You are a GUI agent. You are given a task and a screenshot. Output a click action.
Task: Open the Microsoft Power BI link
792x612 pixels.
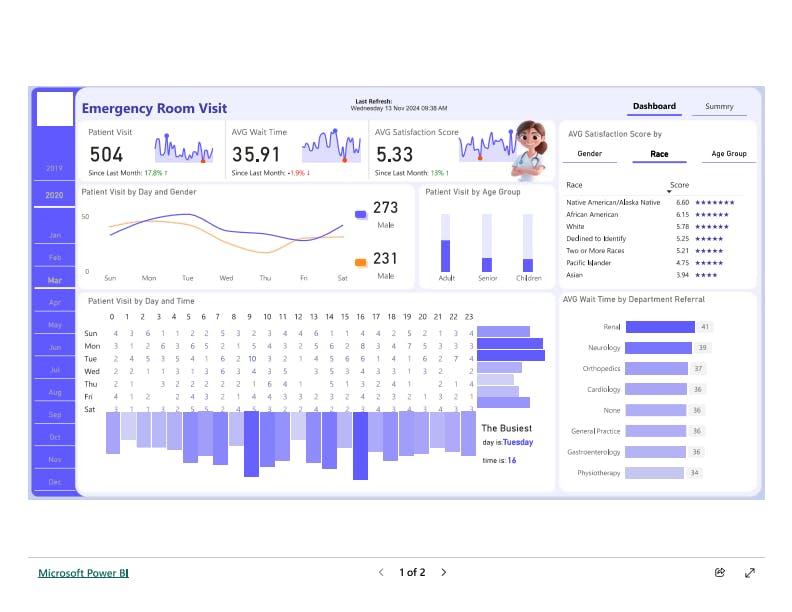click(x=83, y=573)
